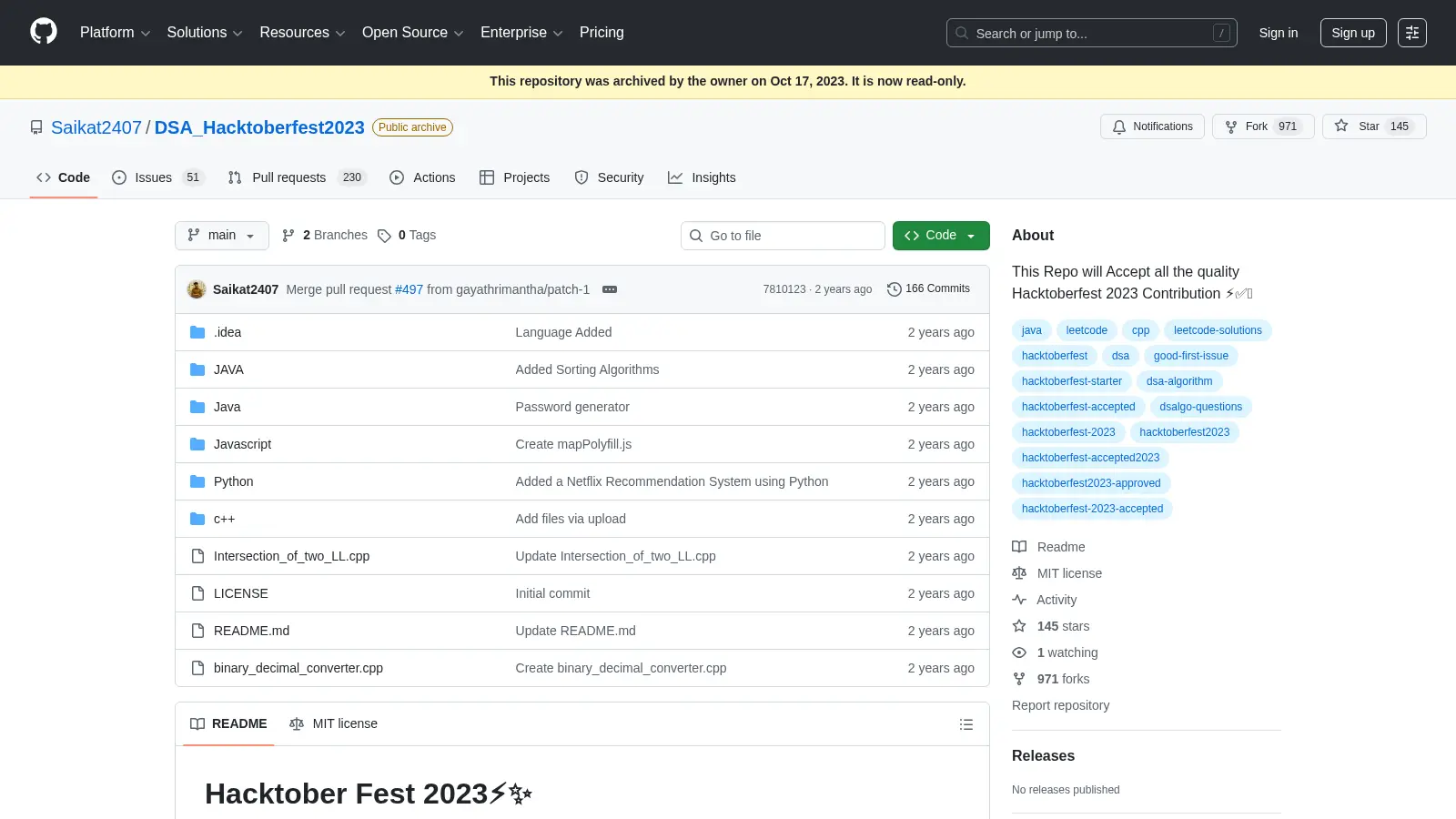Click the GitHub logo home icon

pos(44,32)
